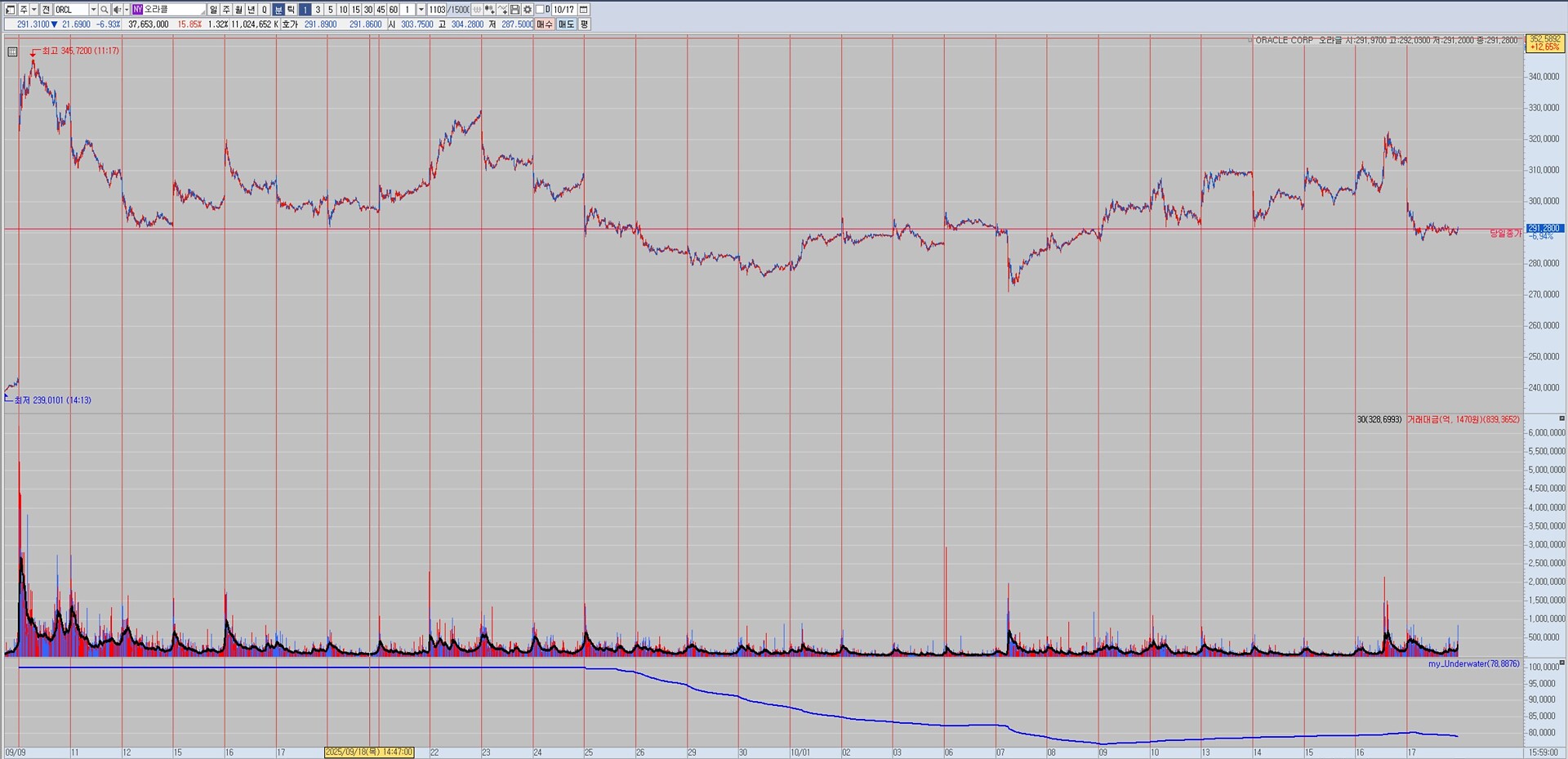The image size is (1568, 759).
Task: Select the 15-minute interval button
Action: tap(355, 10)
